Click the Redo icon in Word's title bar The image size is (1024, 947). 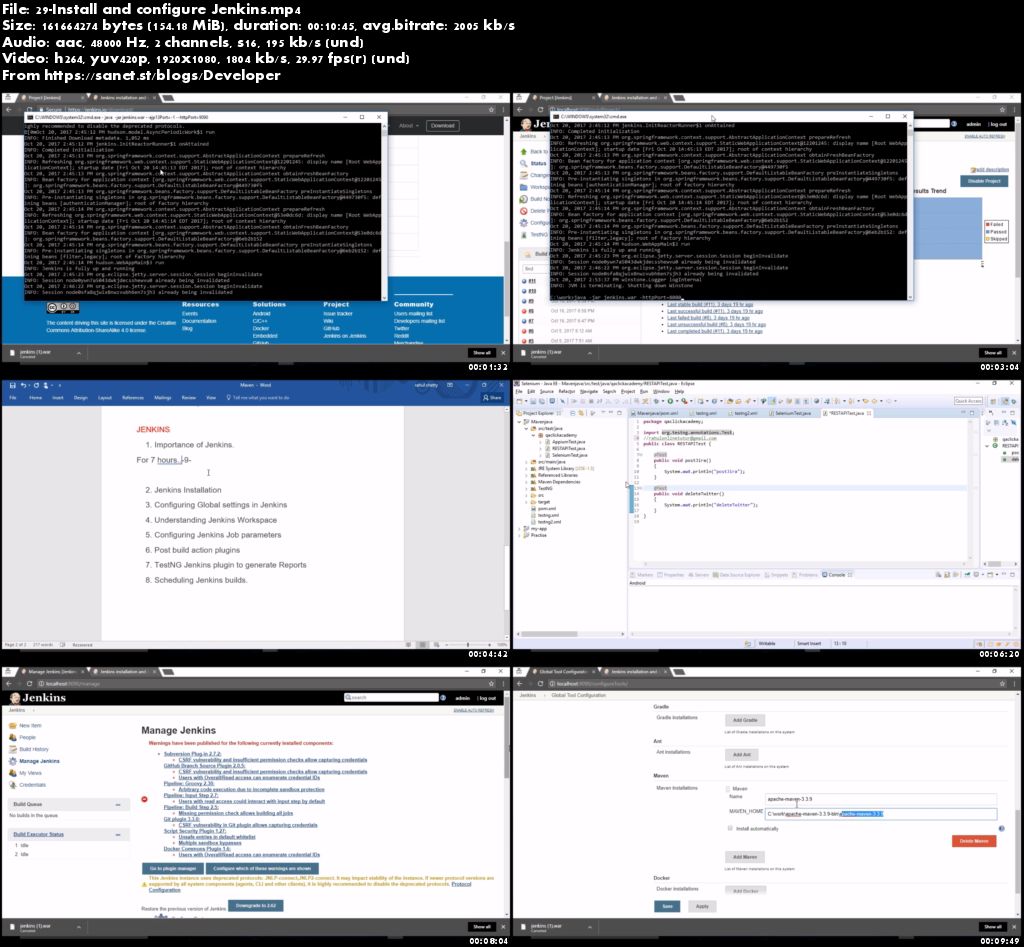[37, 385]
